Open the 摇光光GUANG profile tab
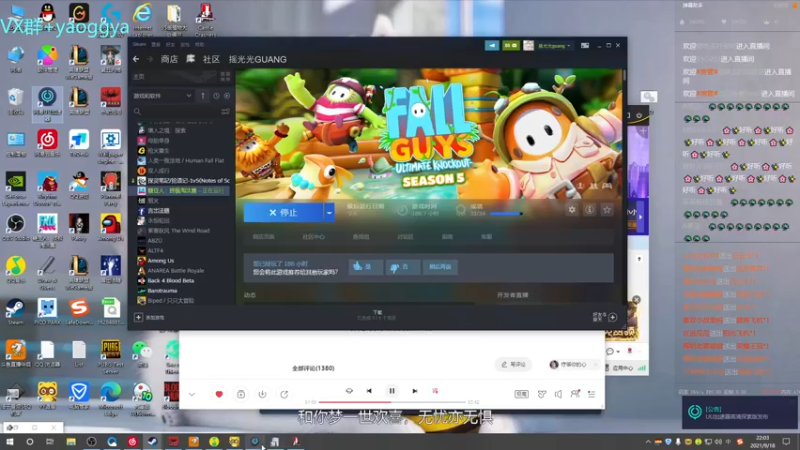 pos(258,59)
